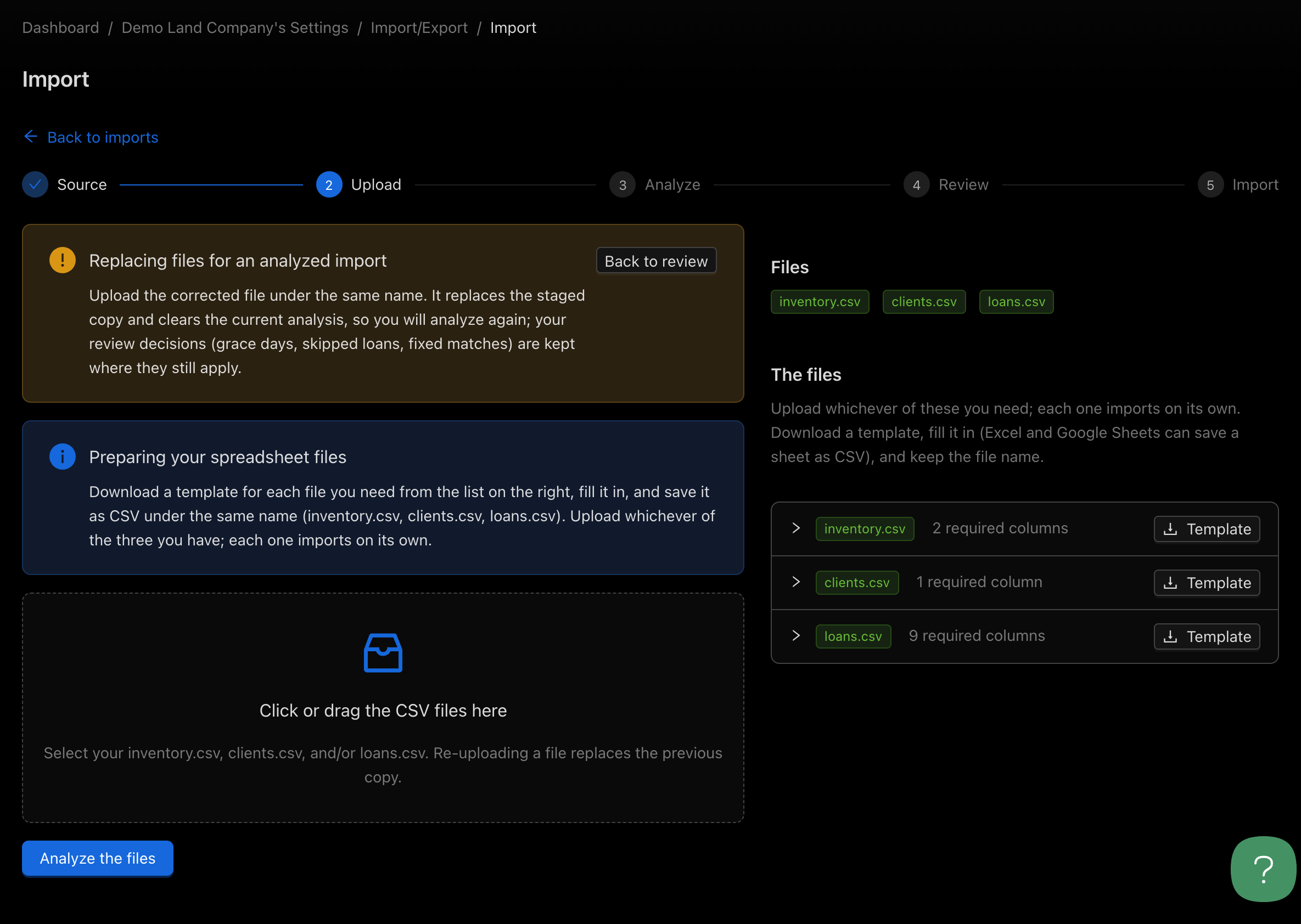Click the Analyze step number 3 circle
1301x924 pixels.
(623, 184)
